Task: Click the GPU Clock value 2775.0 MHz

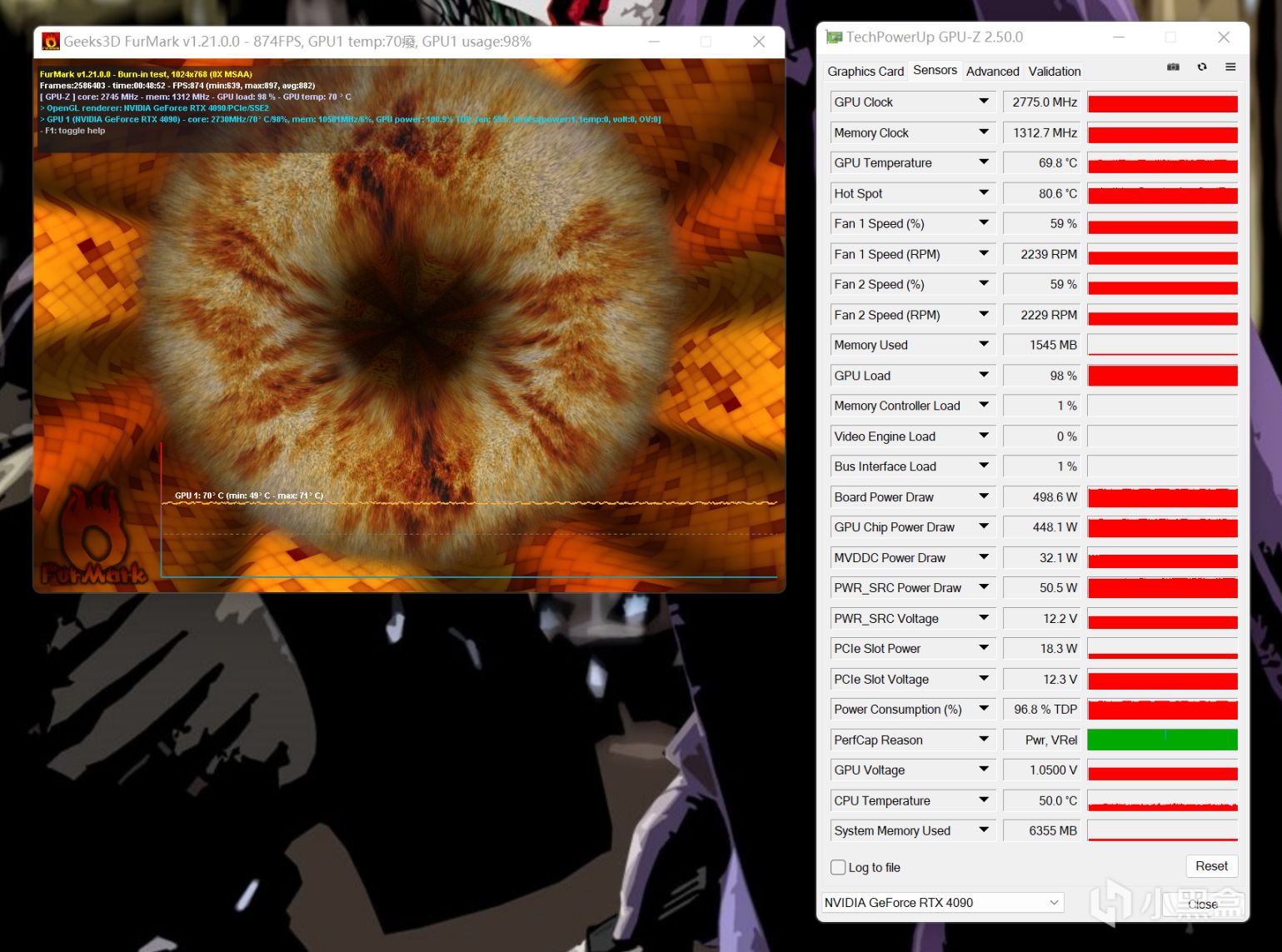Action: pyautogui.click(x=1042, y=102)
